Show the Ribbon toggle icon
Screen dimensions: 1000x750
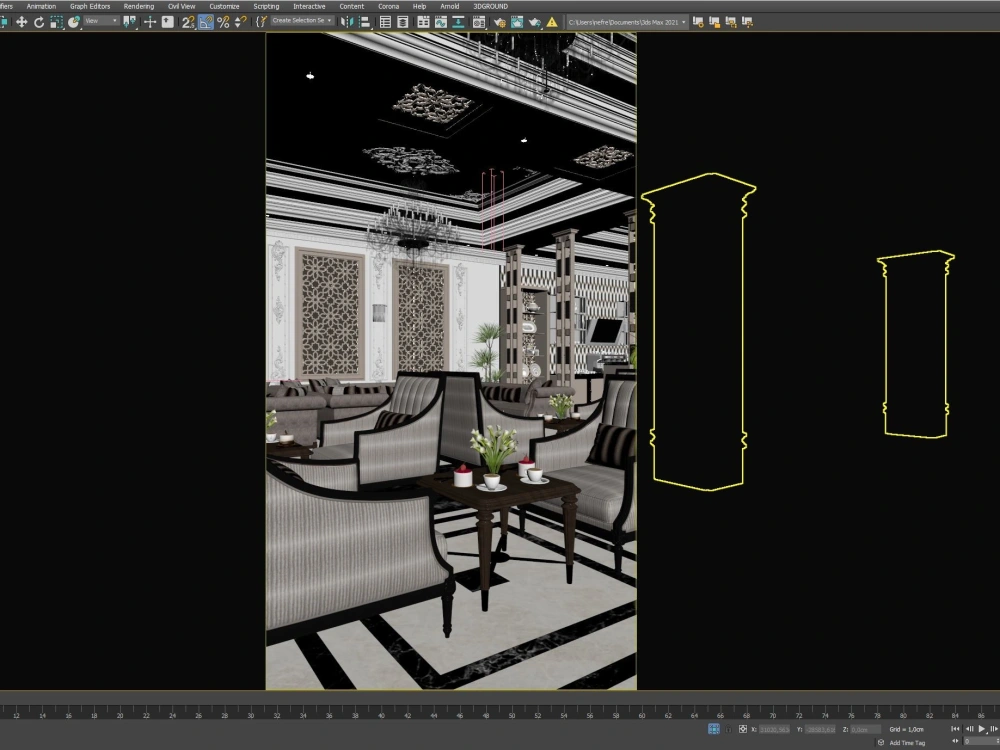coord(423,22)
